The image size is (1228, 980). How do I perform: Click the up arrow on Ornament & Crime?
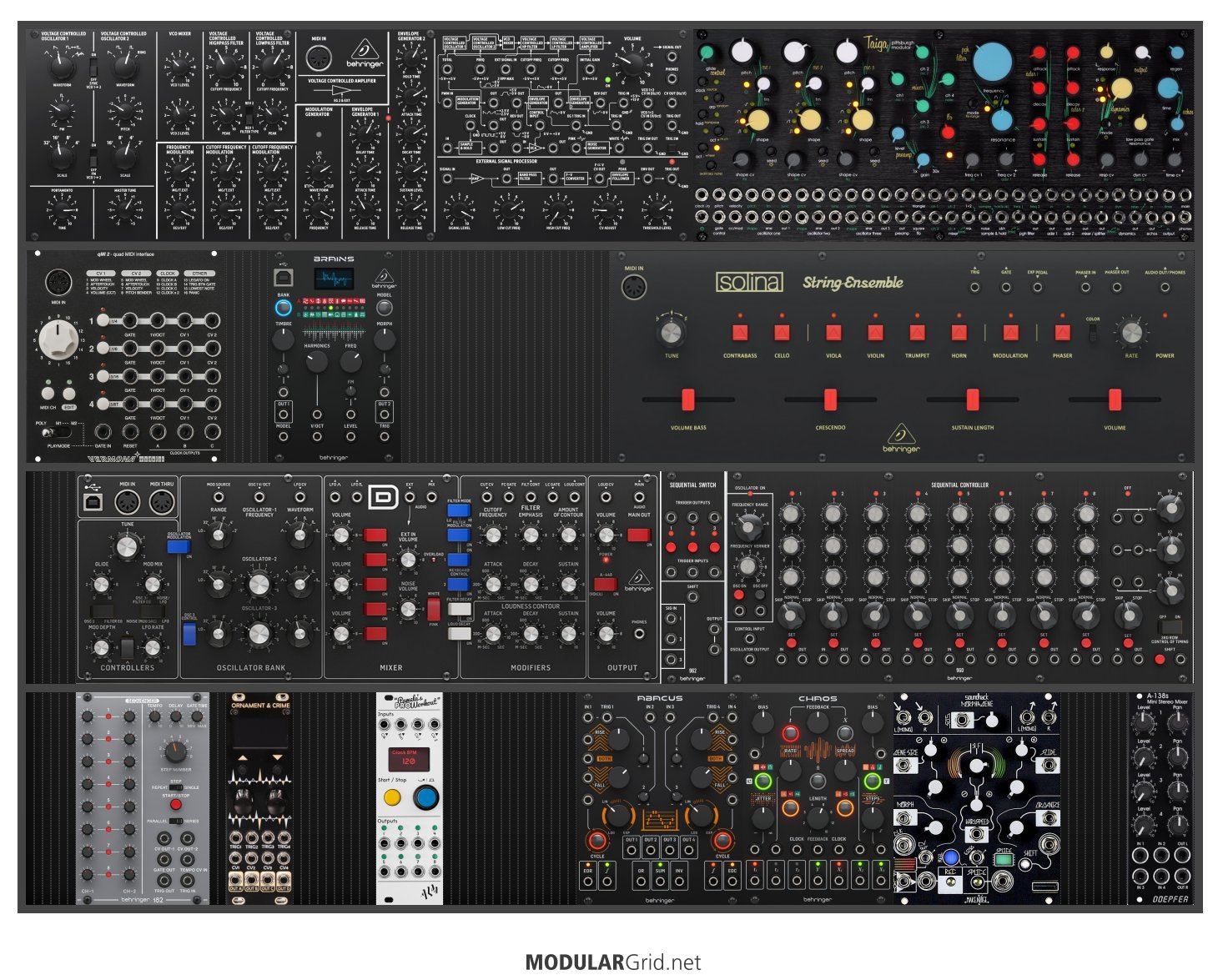(x=242, y=757)
